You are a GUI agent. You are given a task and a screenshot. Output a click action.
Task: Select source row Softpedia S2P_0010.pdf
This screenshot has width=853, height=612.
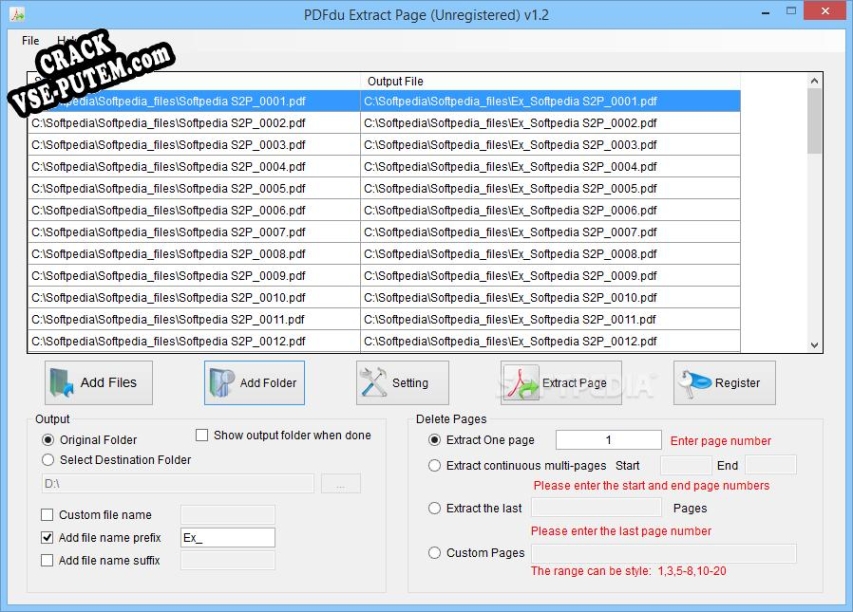click(194, 298)
